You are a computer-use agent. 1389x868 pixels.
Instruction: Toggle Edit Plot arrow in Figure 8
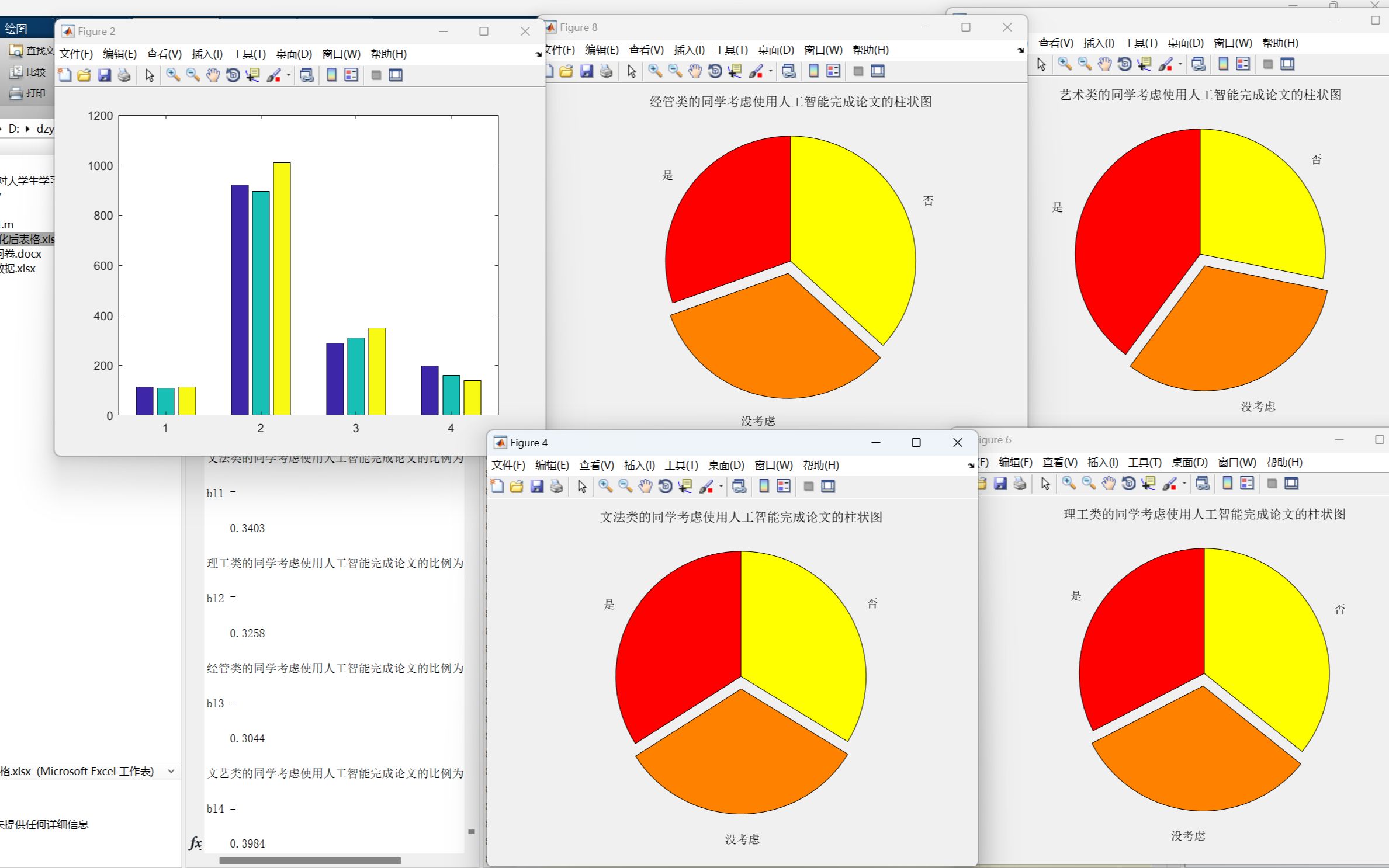[x=632, y=71]
